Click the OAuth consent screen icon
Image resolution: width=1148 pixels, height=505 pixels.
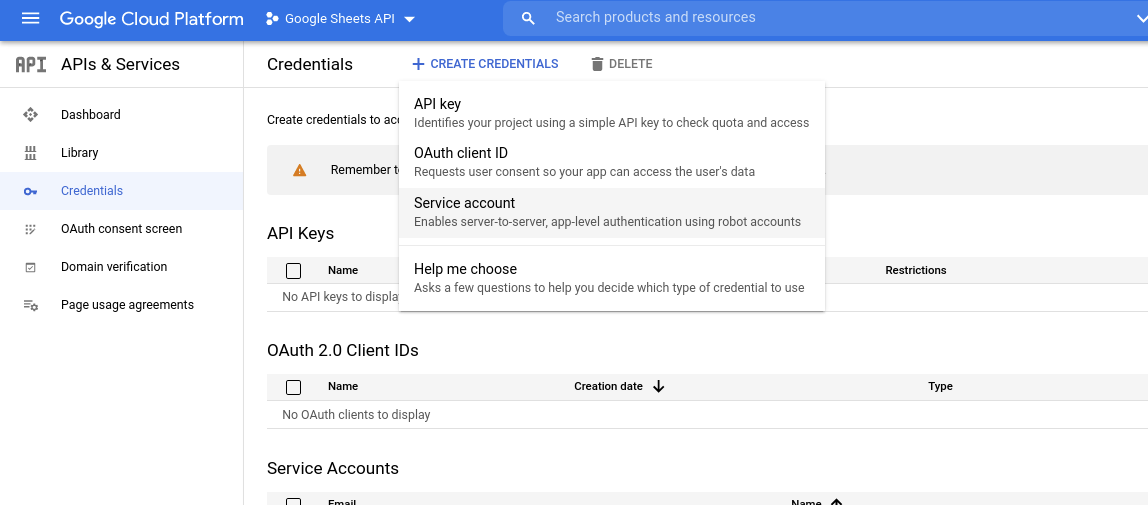click(30, 229)
